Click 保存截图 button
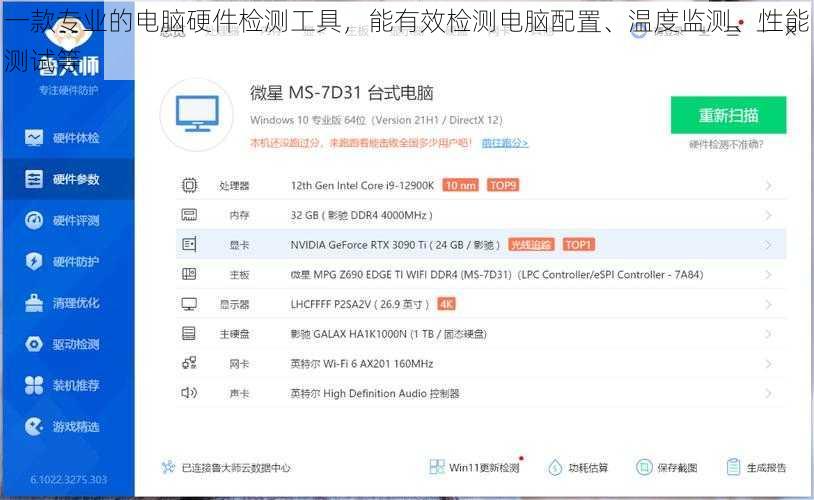814x500 pixels. (x=667, y=467)
